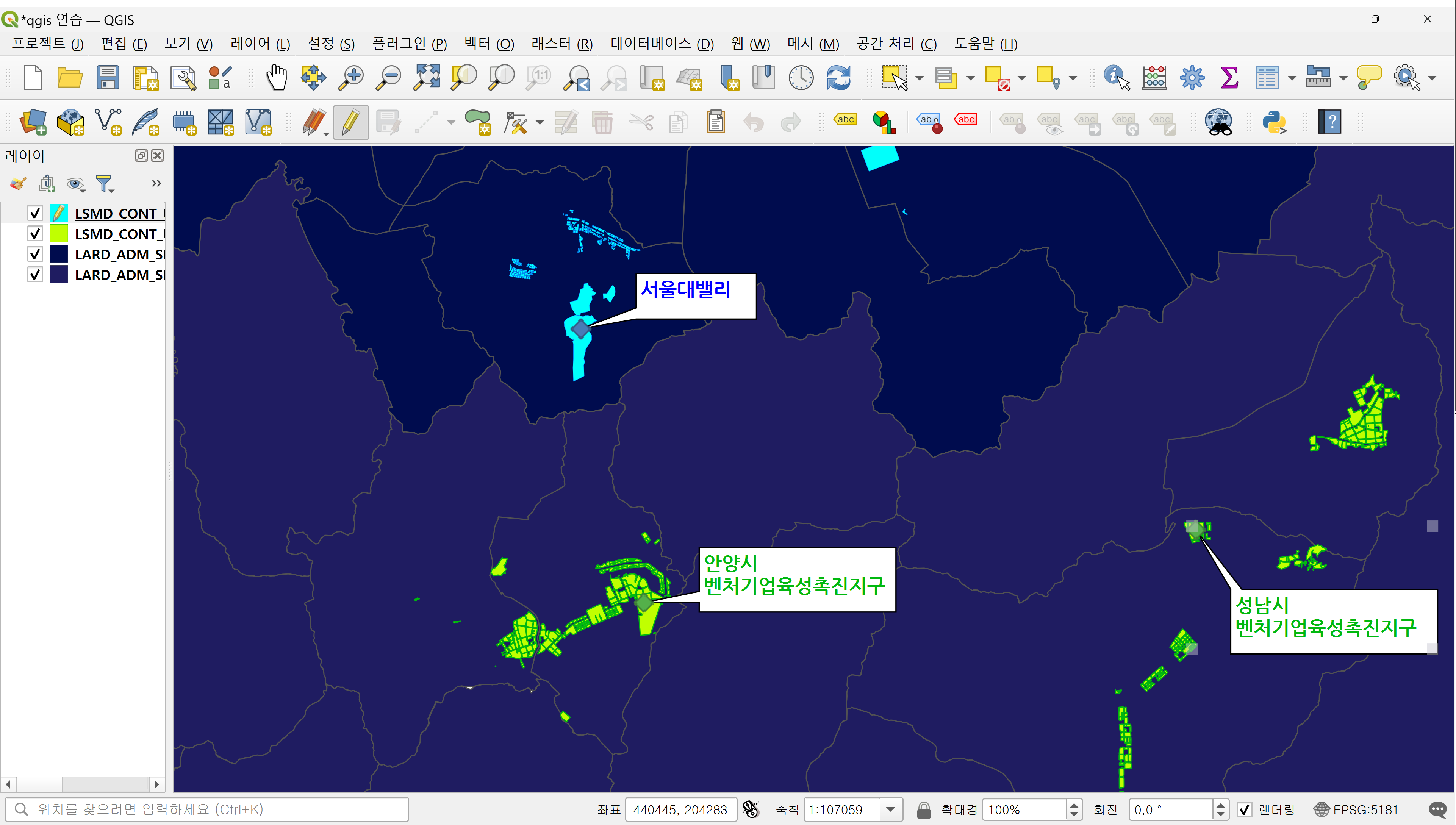The height and width of the screenshot is (825, 1456).
Task: Toggle the 렌더링 checkbox
Action: [x=1244, y=809]
